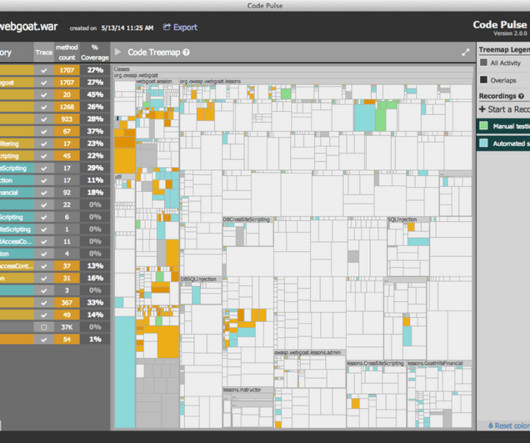Toggle trace checkbox for the 31-method row
Image resolution: width=530 pixels, height=443 pixels.
(44, 278)
